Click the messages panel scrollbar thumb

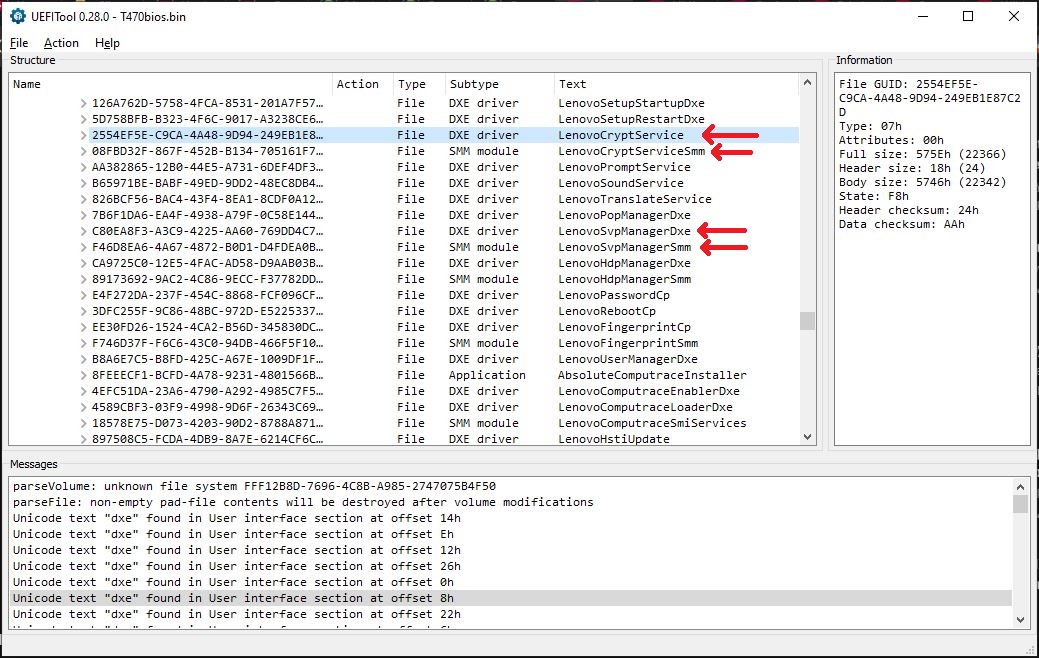[x=1020, y=504]
